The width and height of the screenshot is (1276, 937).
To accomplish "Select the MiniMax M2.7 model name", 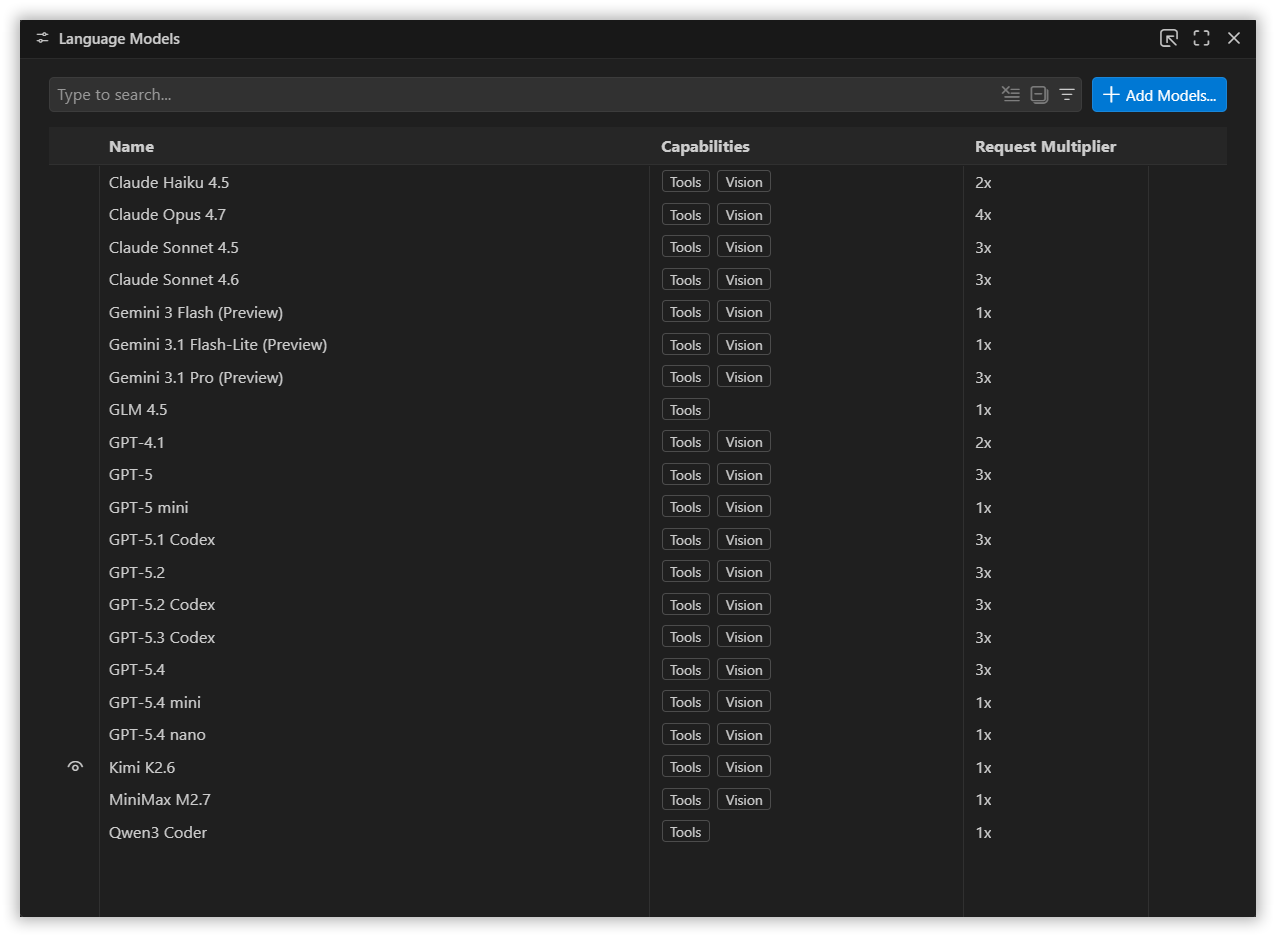I will (160, 800).
